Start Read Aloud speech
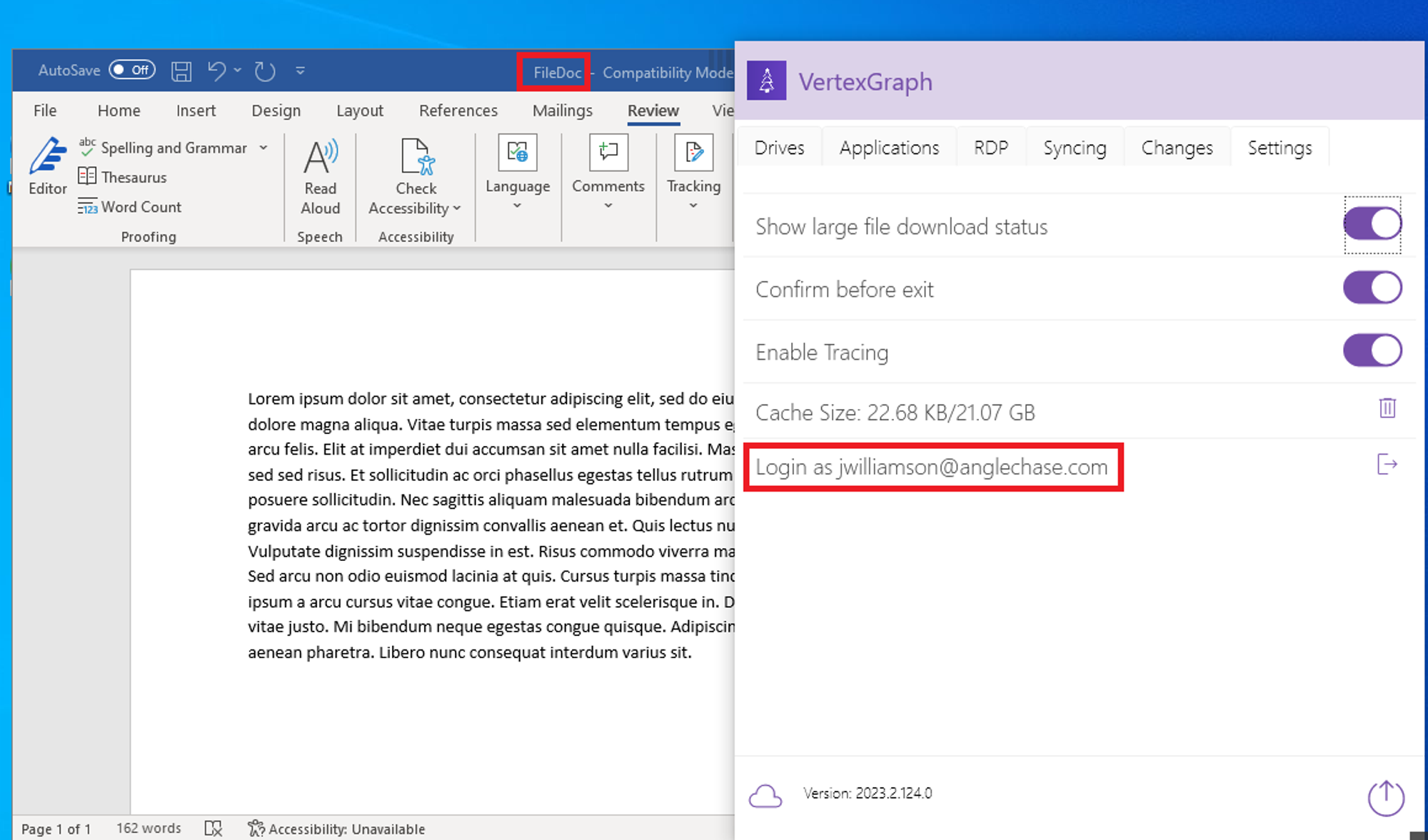The height and width of the screenshot is (840, 1428). pos(320,176)
